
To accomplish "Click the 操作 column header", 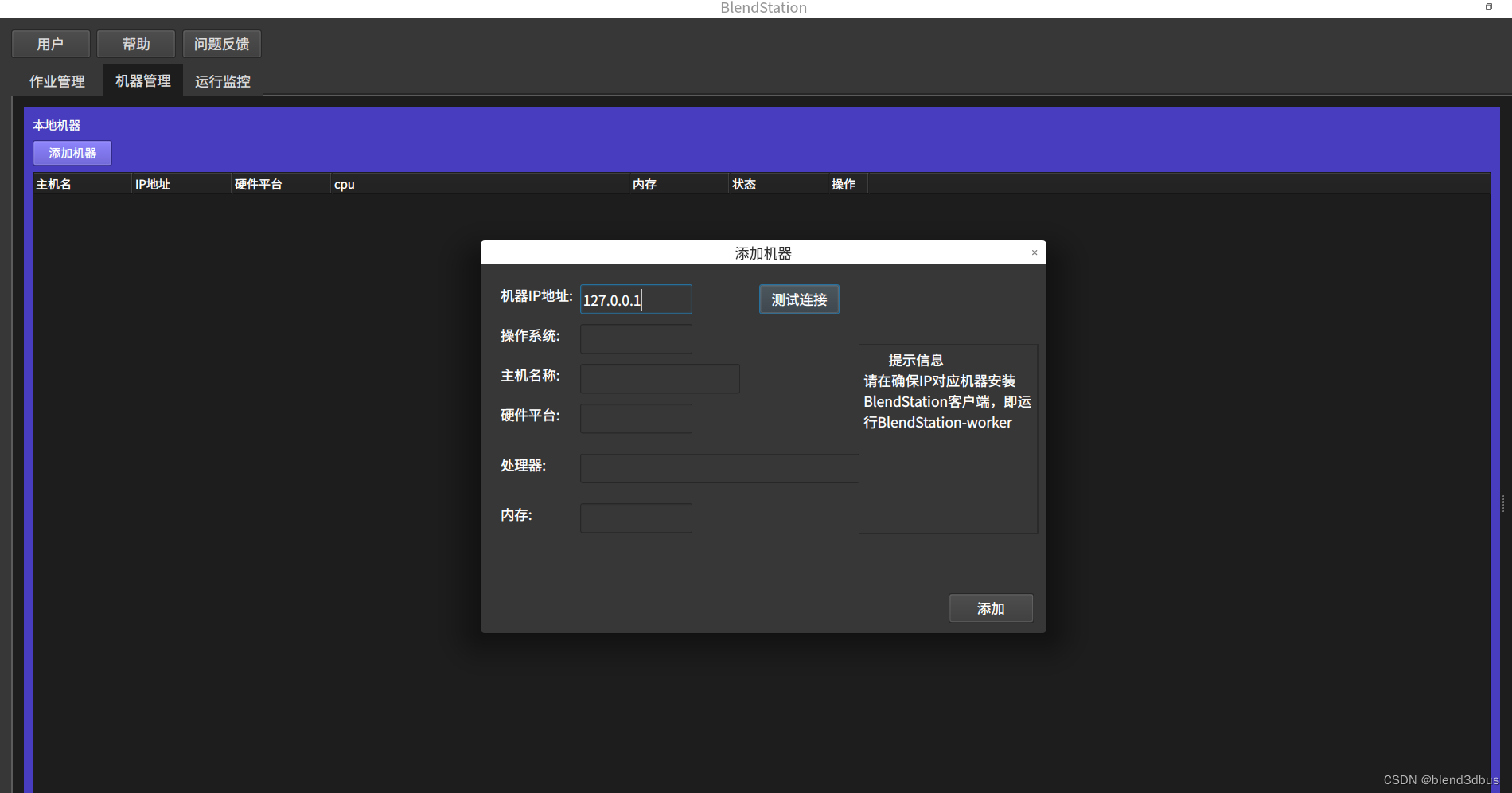I will click(848, 184).
